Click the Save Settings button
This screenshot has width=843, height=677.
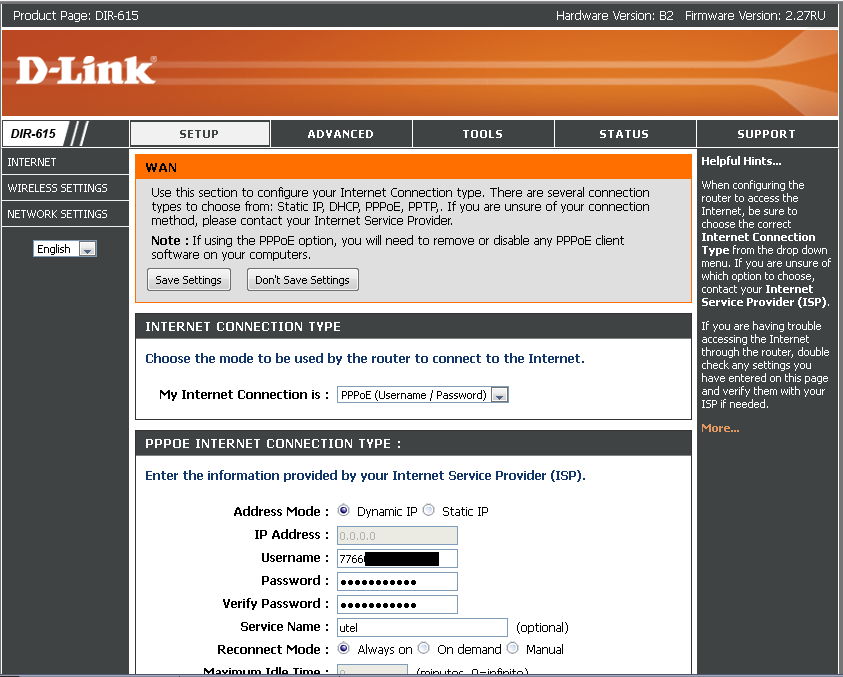tap(188, 280)
